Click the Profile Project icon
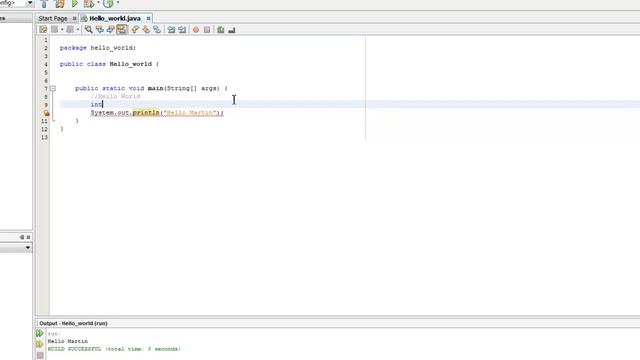This screenshot has height=360, width=640. 108,4
